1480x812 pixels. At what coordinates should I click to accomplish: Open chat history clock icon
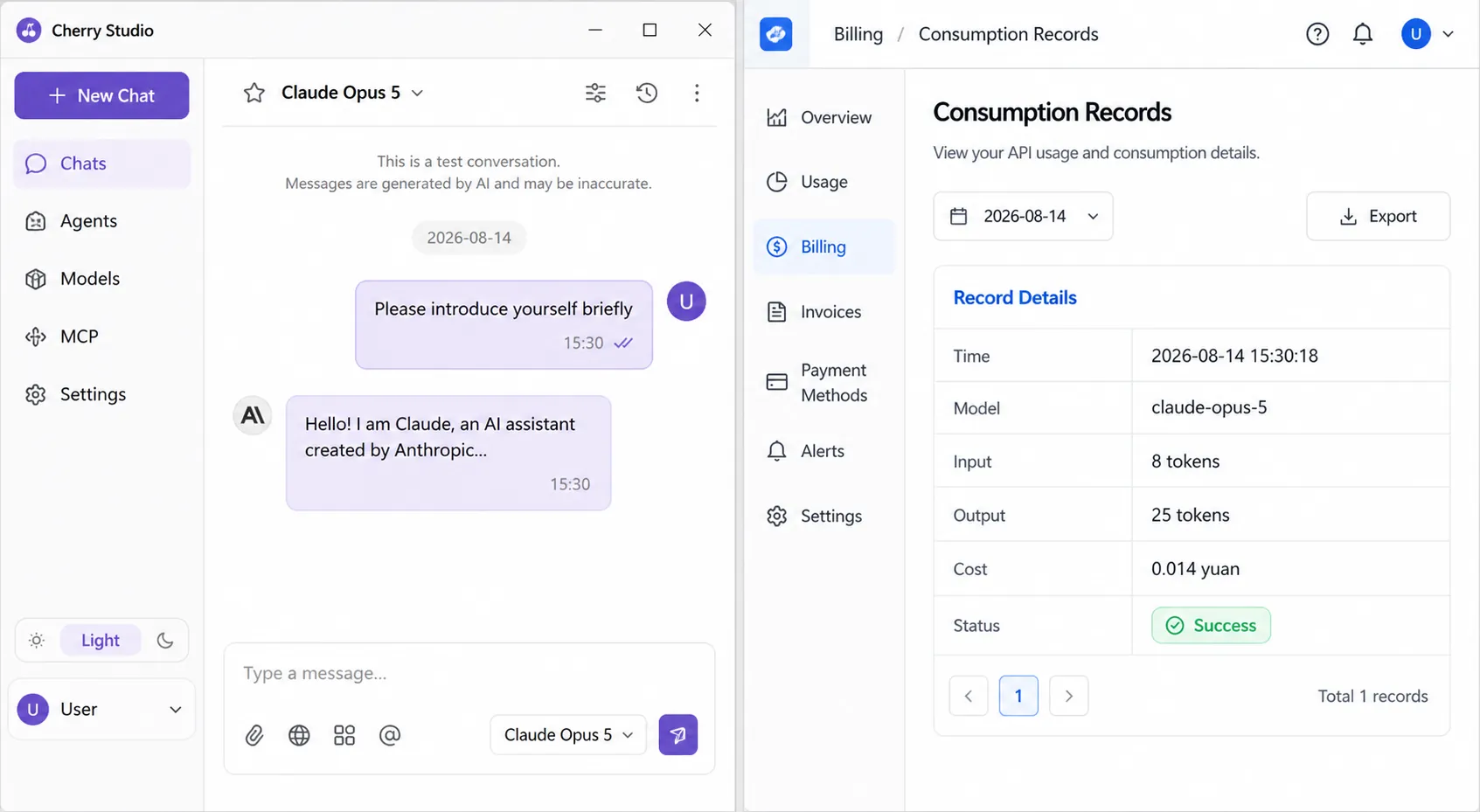[x=647, y=93]
